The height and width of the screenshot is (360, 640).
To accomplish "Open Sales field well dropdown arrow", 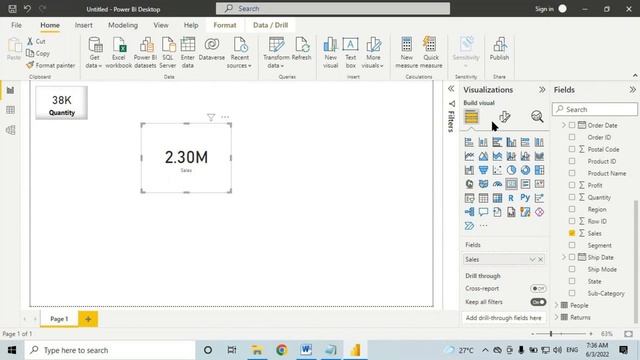I will pos(532,260).
